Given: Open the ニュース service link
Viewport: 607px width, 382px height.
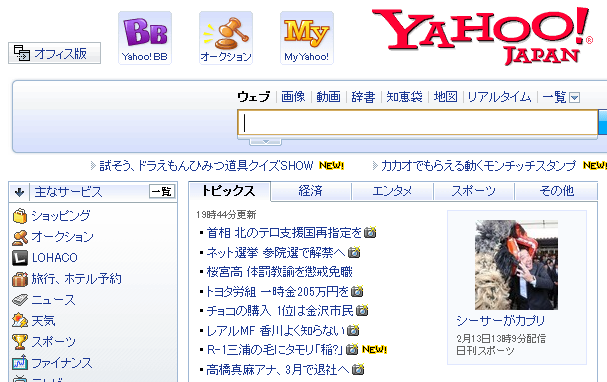Looking at the screenshot, I should click(53, 300).
